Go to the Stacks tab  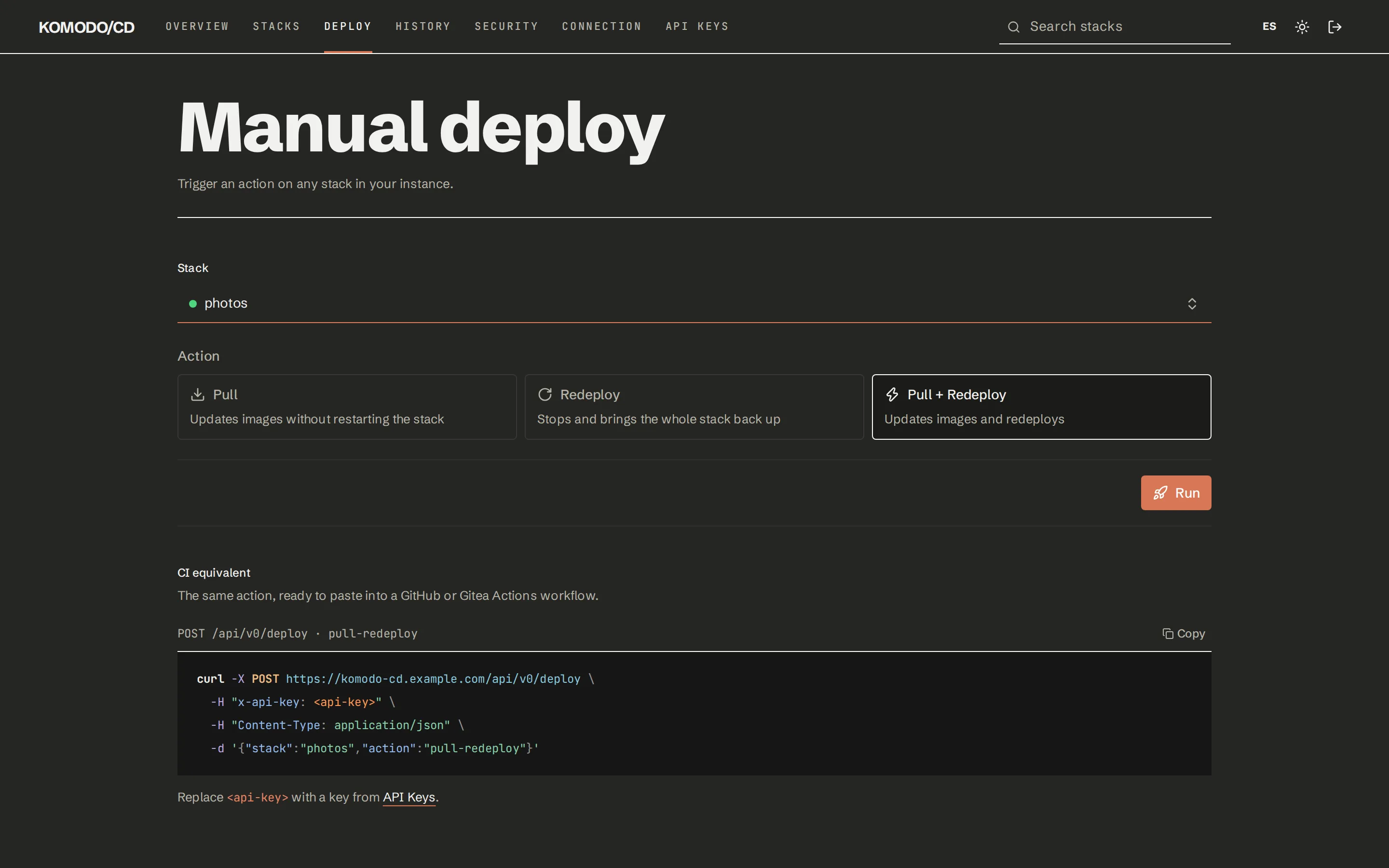click(276, 27)
